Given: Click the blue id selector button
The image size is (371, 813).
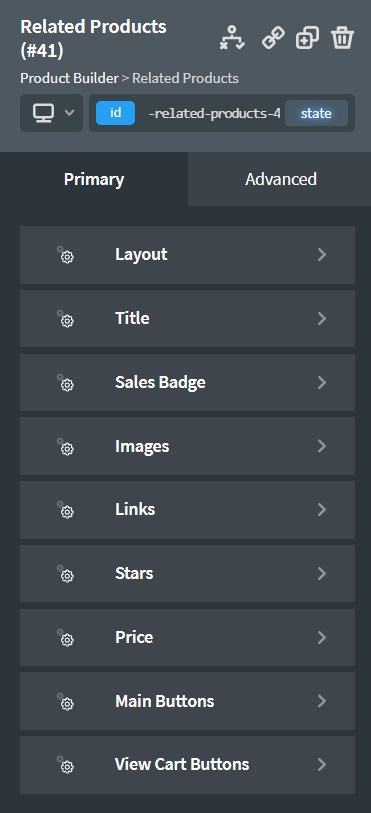Looking at the screenshot, I should coord(116,113).
